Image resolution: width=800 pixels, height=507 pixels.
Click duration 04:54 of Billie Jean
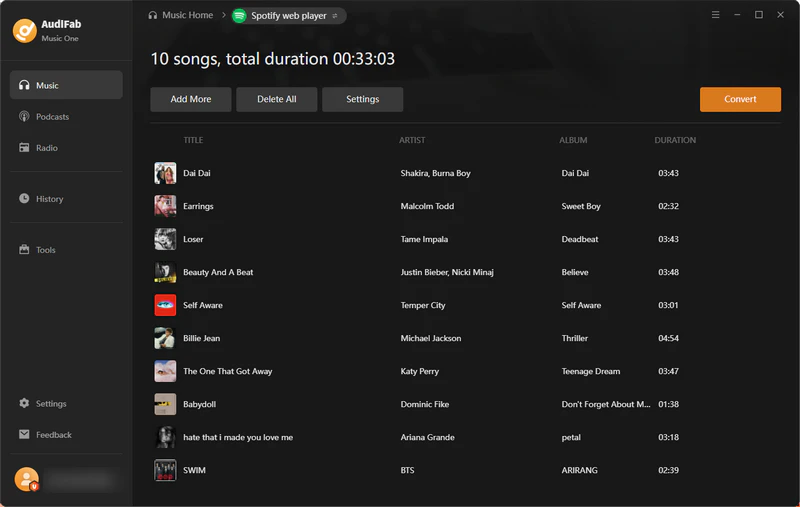coord(668,338)
